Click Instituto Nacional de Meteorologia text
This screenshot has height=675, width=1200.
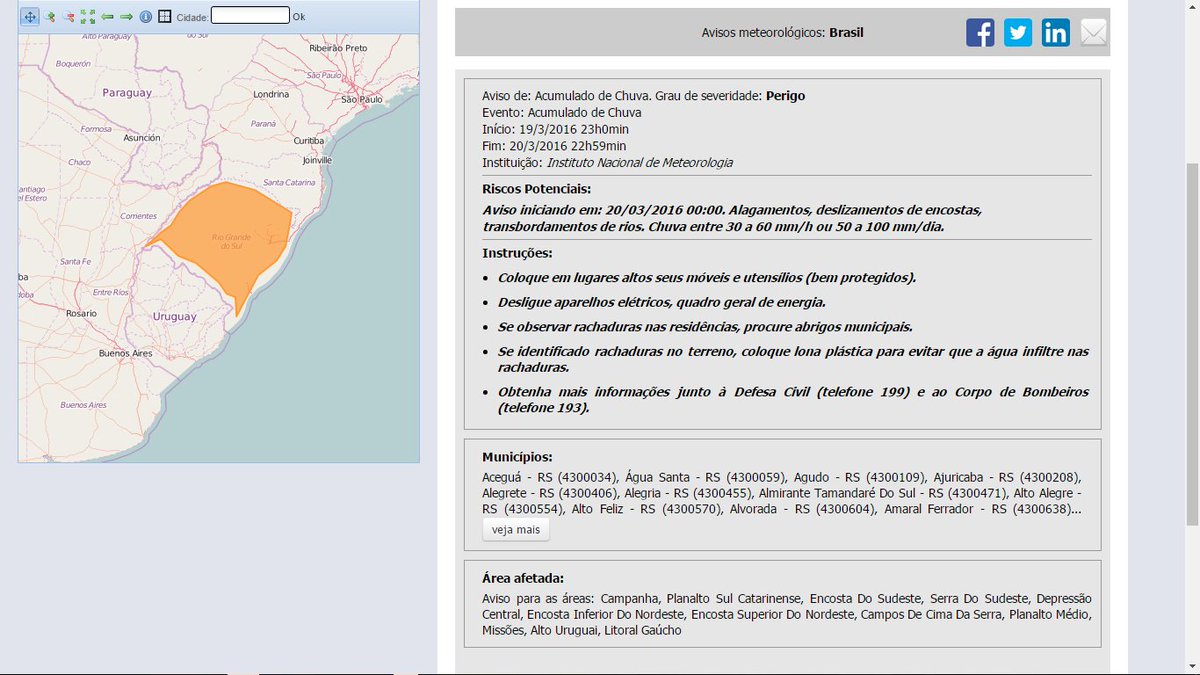click(x=640, y=162)
